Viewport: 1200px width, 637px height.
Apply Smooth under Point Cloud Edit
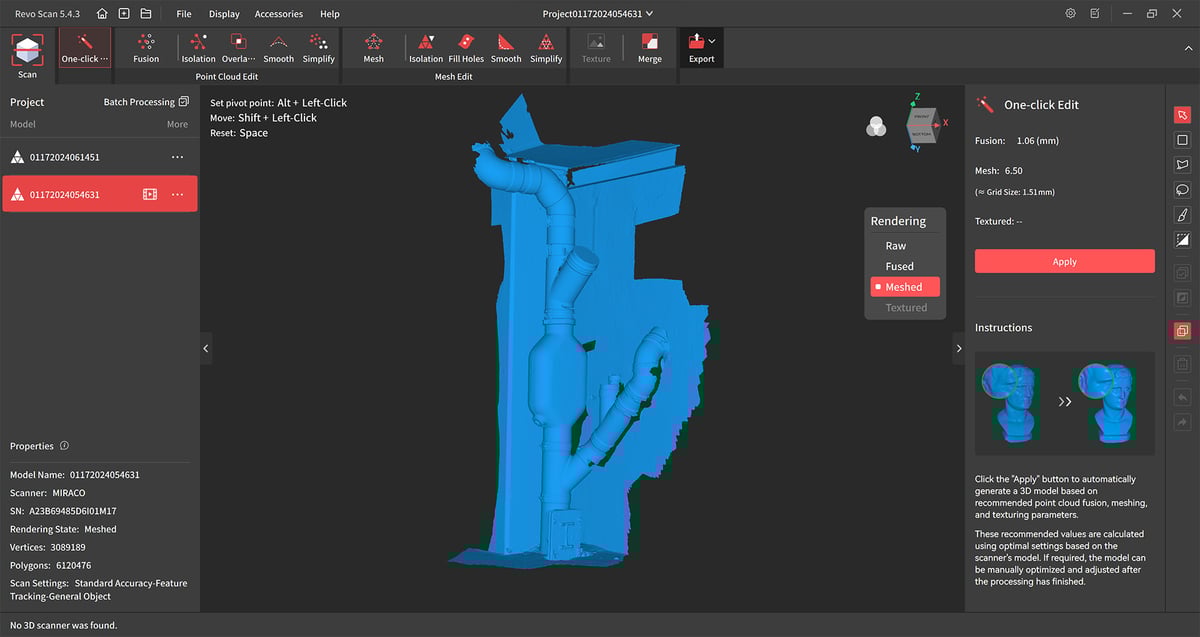(x=278, y=47)
